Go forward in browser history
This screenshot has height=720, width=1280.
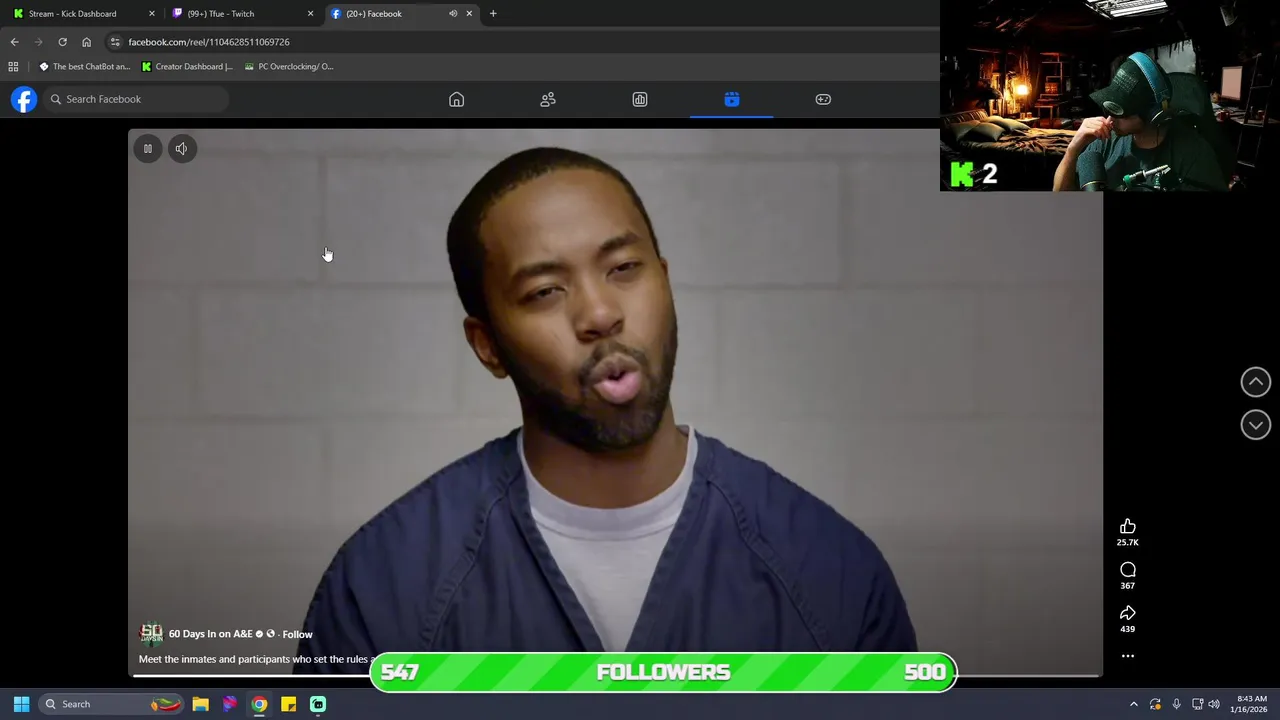click(x=38, y=42)
